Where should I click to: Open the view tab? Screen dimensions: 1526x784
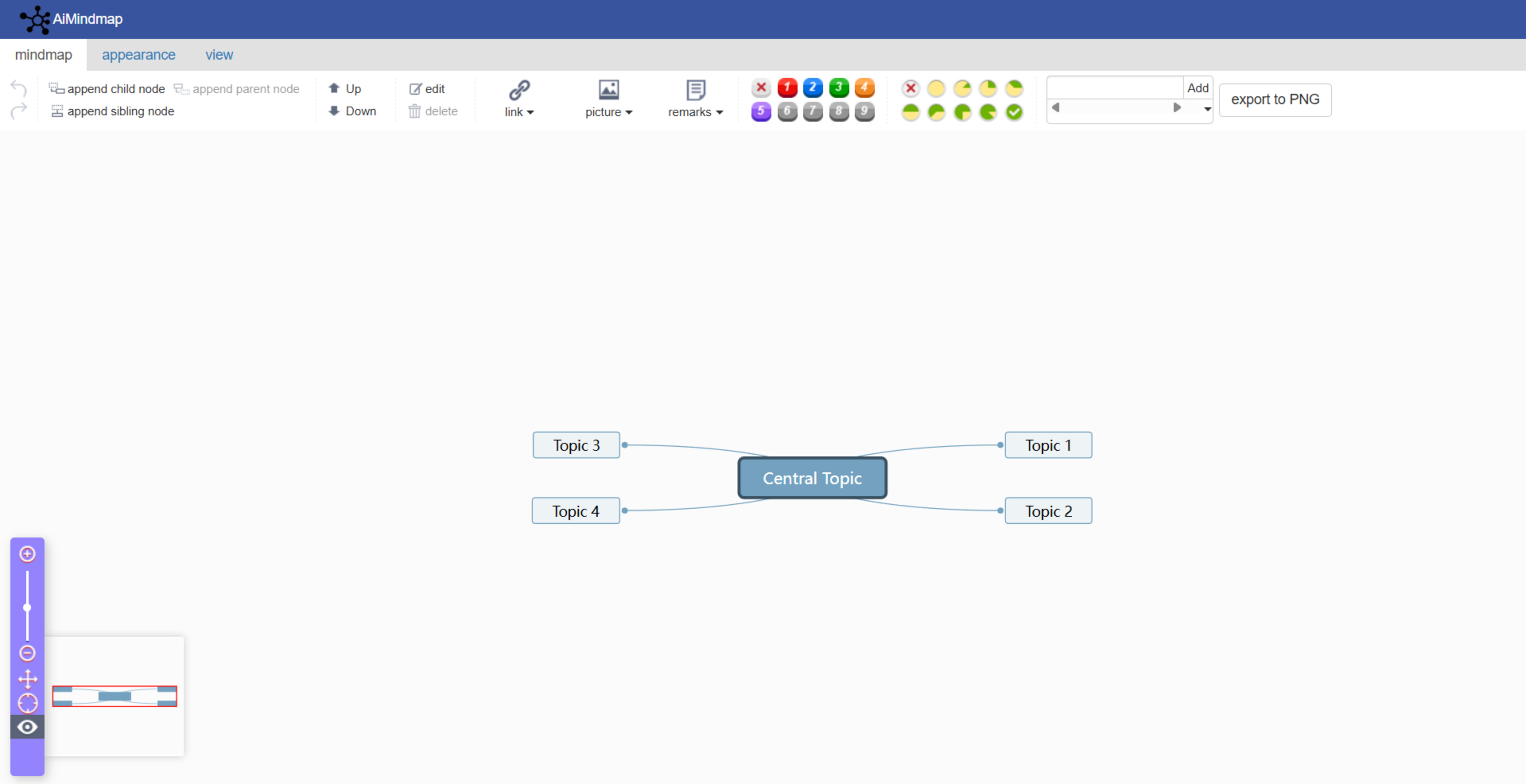[x=219, y=54]
